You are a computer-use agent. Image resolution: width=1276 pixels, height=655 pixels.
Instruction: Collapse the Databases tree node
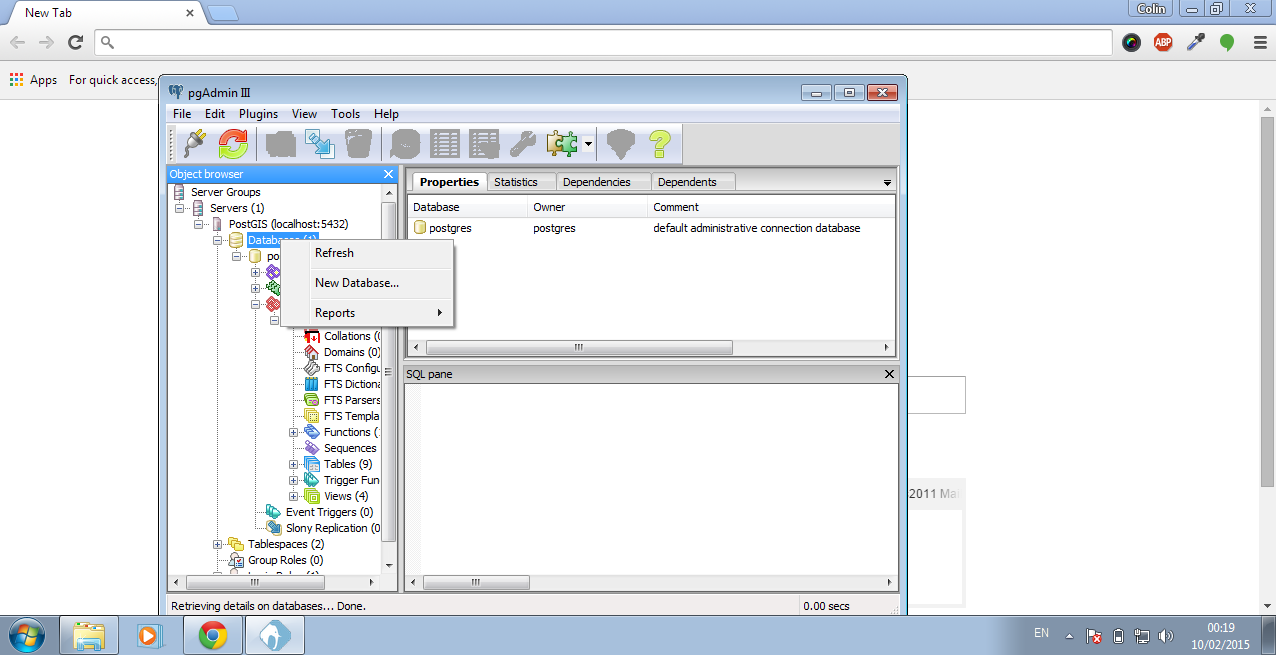217,240
